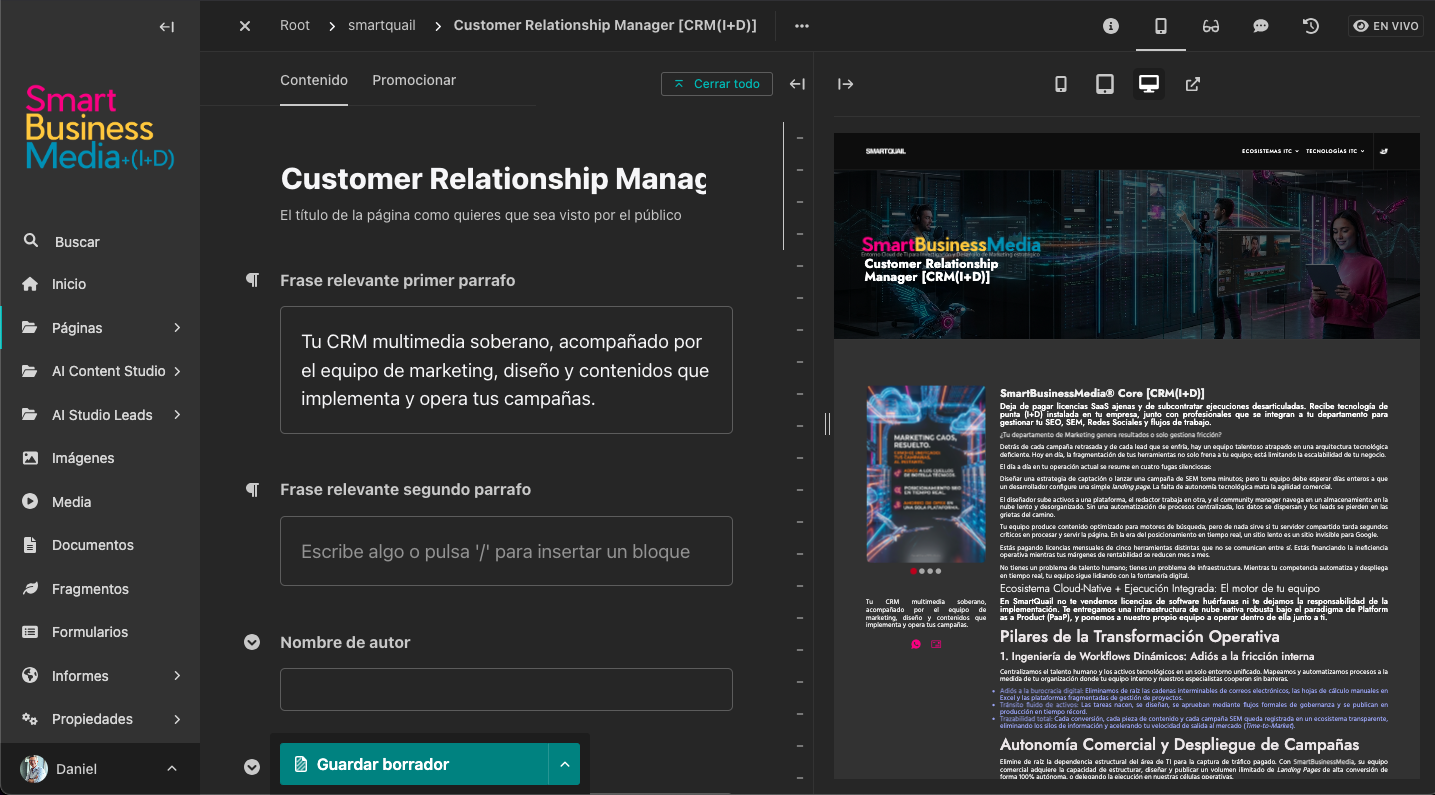1435x795 pixels.
Task: Click the email icon in the preview
Action: (x=936, y=644)
